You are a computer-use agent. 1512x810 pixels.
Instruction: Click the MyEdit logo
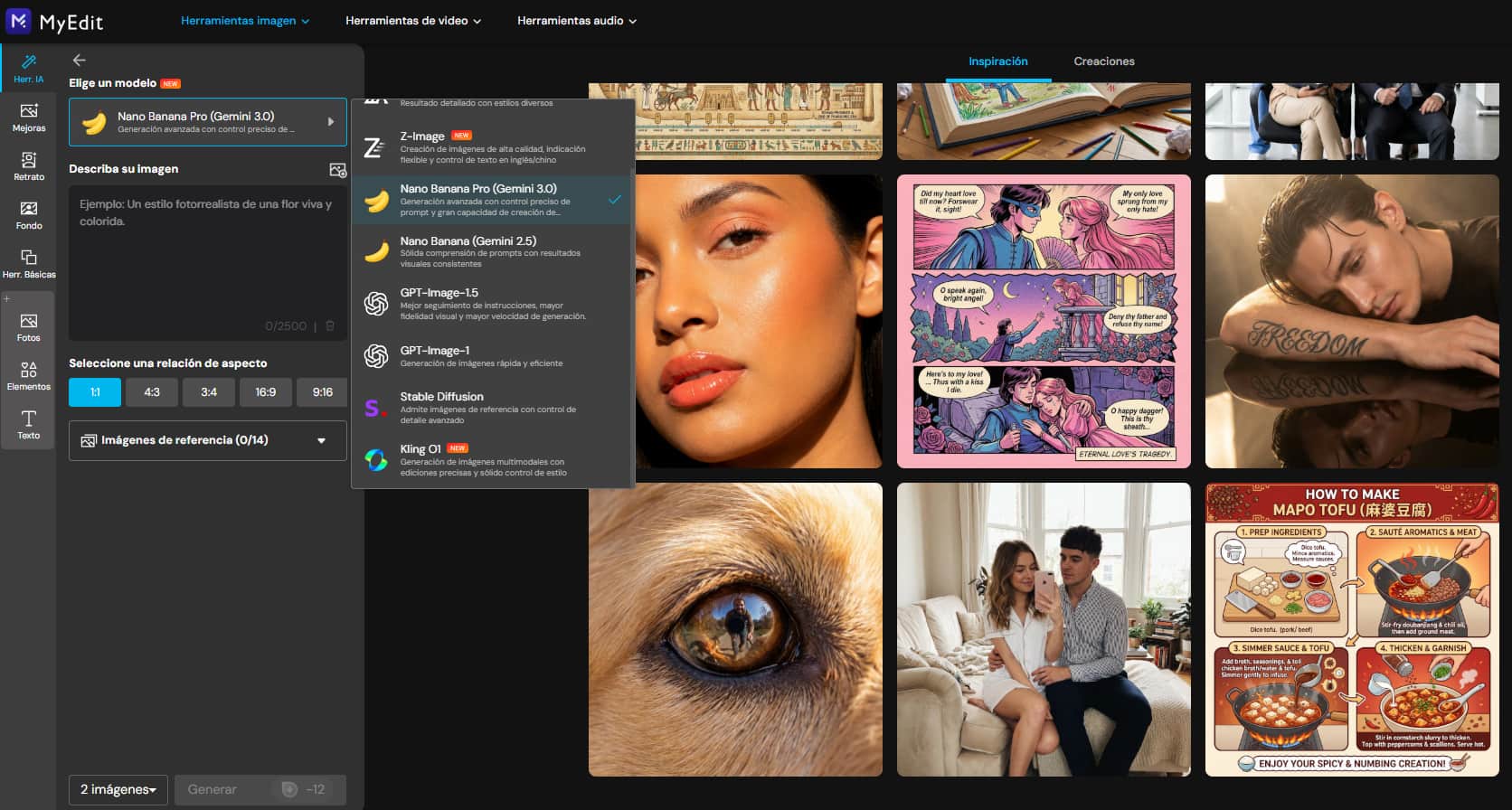tap(55, 21)
